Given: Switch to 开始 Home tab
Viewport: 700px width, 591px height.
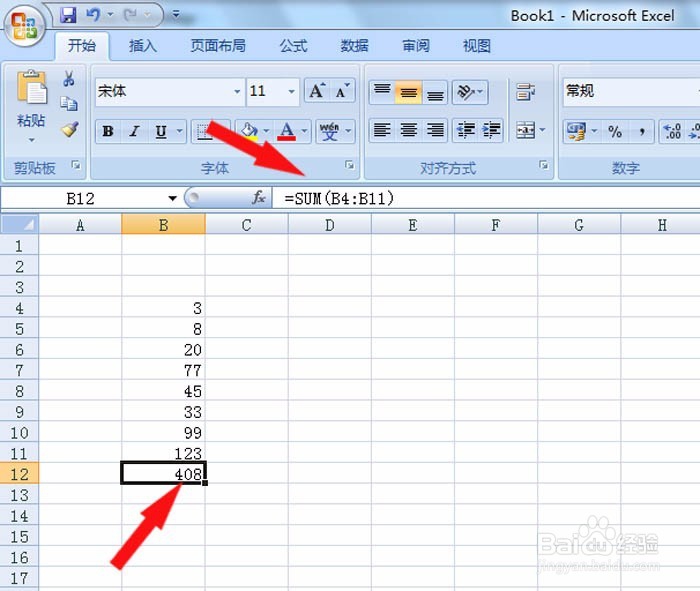Looking at the screenshot, I should pos(82,46).
